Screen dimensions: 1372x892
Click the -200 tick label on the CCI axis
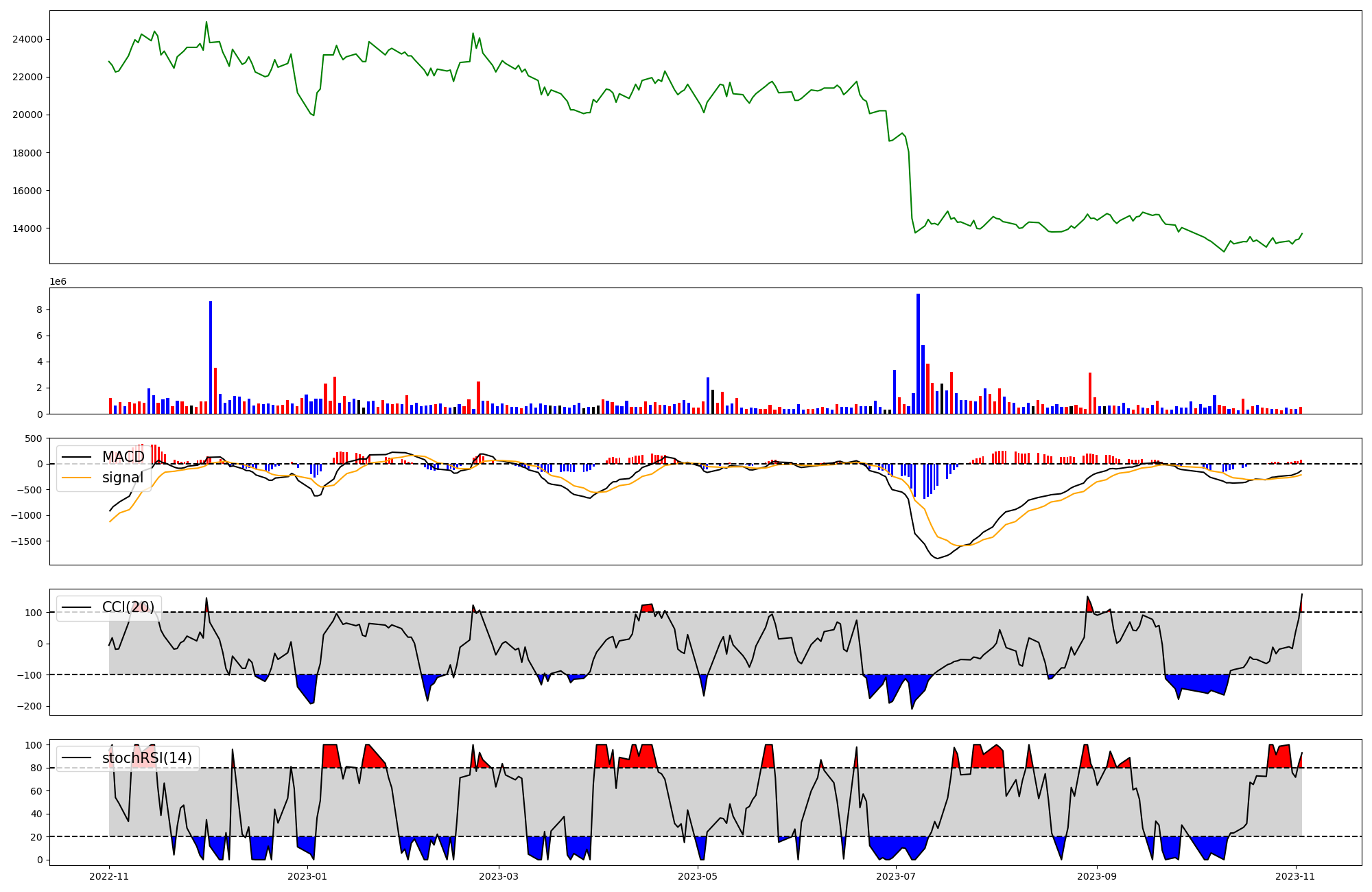(x=29, y=706)
